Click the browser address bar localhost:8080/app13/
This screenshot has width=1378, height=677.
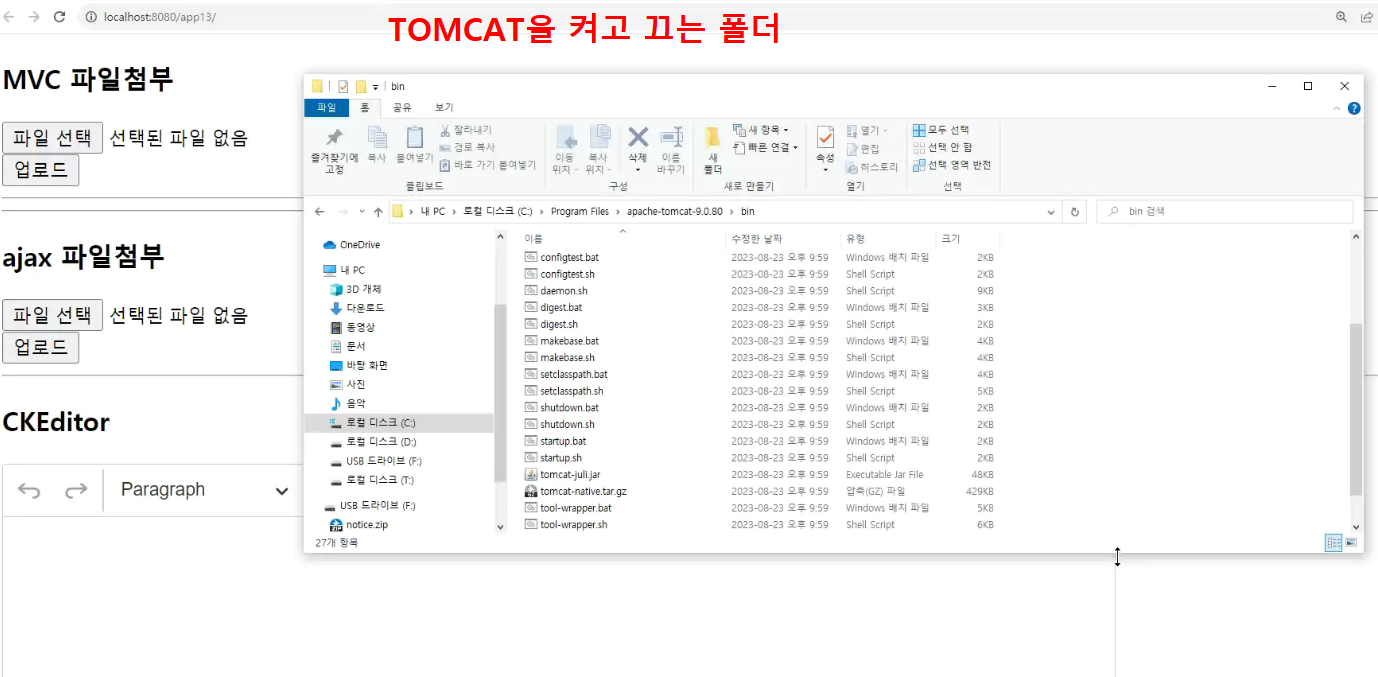point(160,17)
